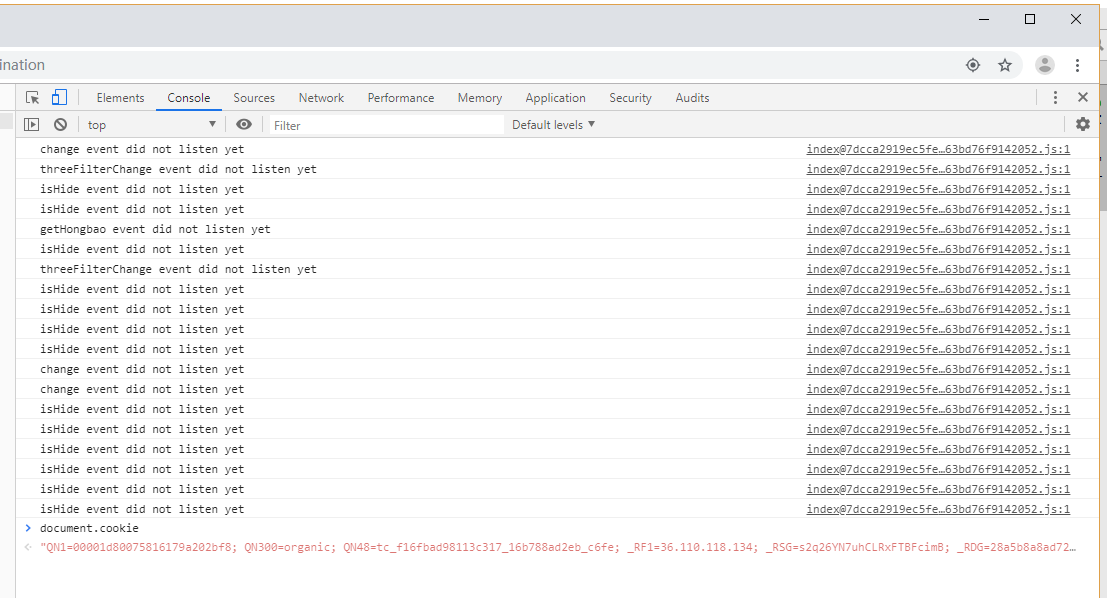The height and width of the screenshot is (598, 1107).
Task: Switch to the Network tab
Action: 321,98
